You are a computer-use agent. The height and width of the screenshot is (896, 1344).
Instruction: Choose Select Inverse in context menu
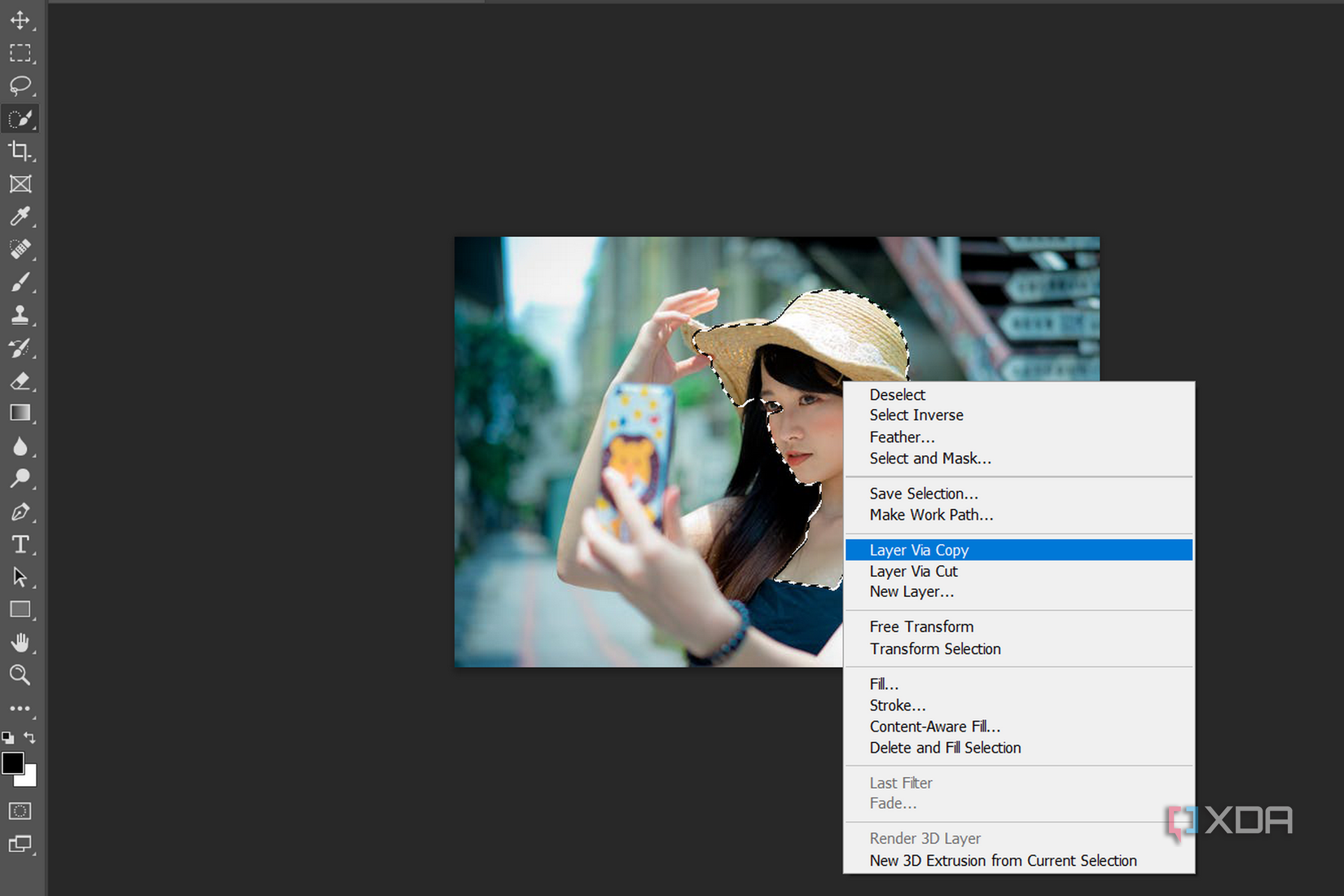pos(916,415)
